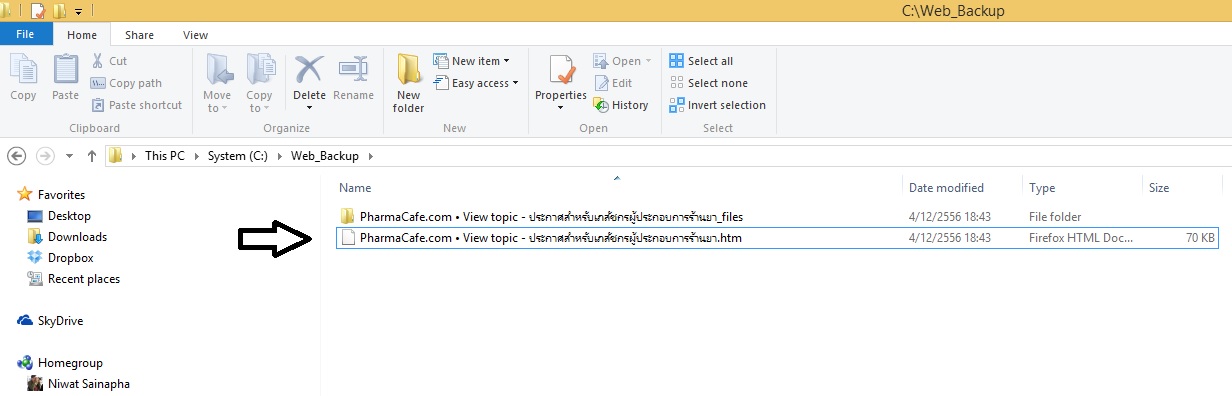Expand the Move to dropdown
Image resolution: width=1232 pixels, height=396 pixels.
pyautogui.click(x=217, y=83)
